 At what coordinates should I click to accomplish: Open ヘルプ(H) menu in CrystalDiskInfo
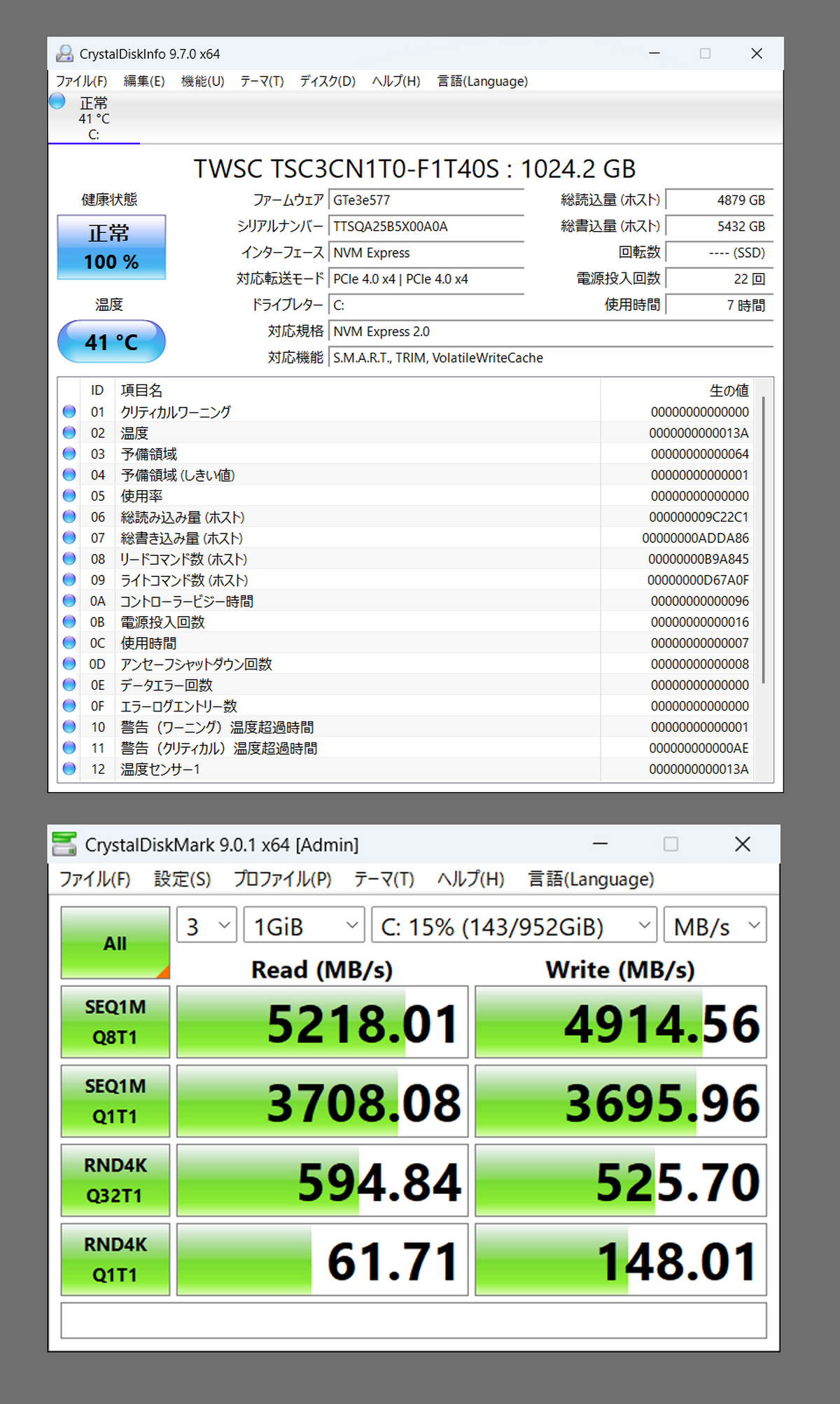click(396, 81)
